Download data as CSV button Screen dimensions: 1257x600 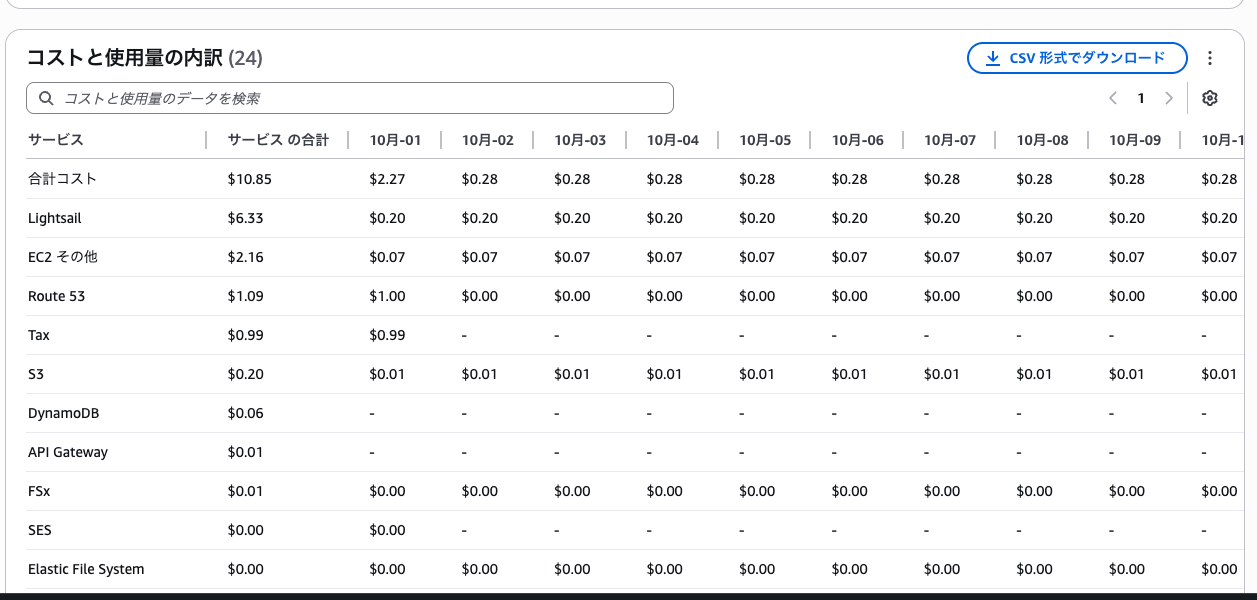(x=1077, y=58)
